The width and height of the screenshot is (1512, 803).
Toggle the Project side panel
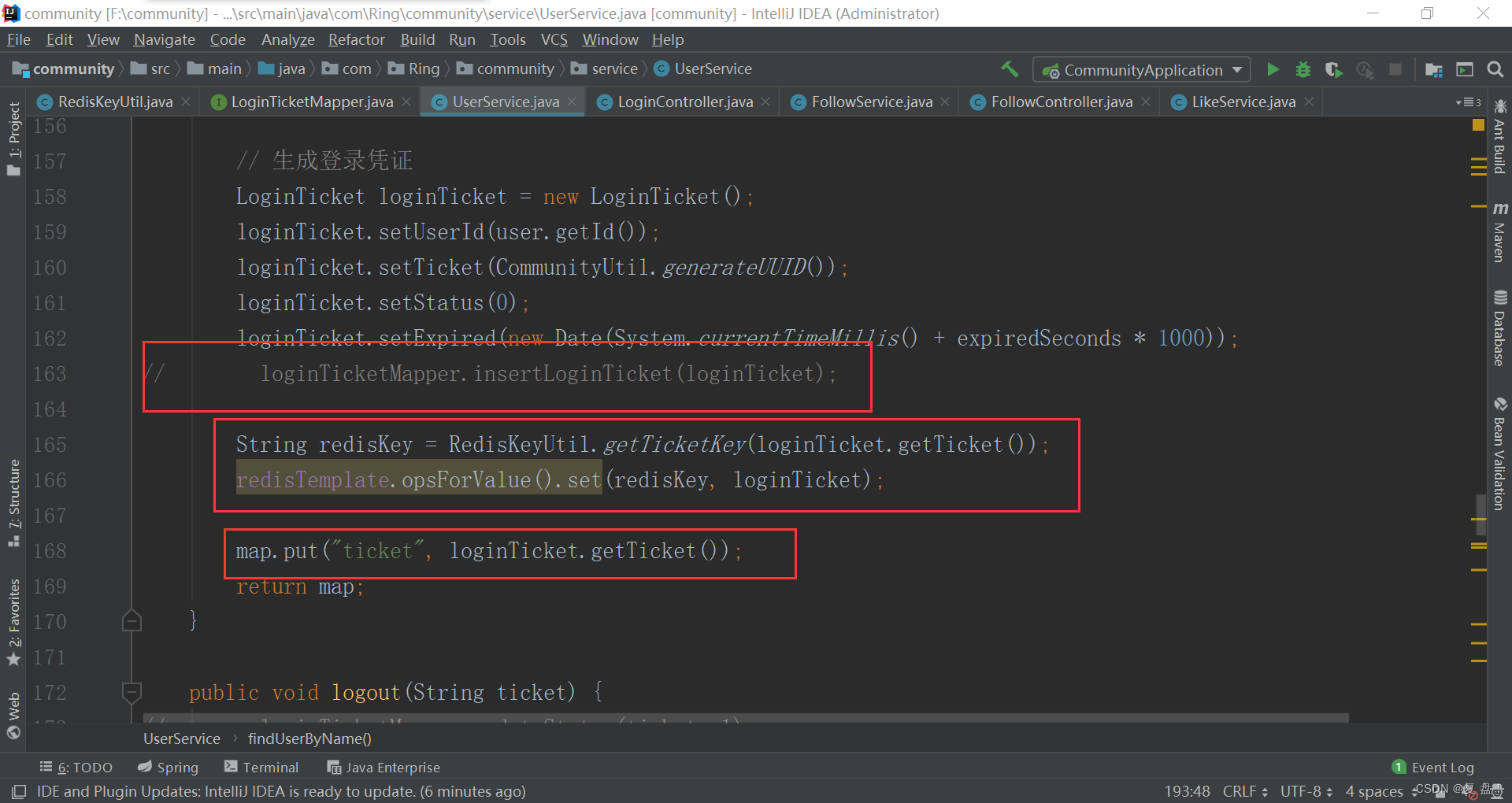coord(13,139)
